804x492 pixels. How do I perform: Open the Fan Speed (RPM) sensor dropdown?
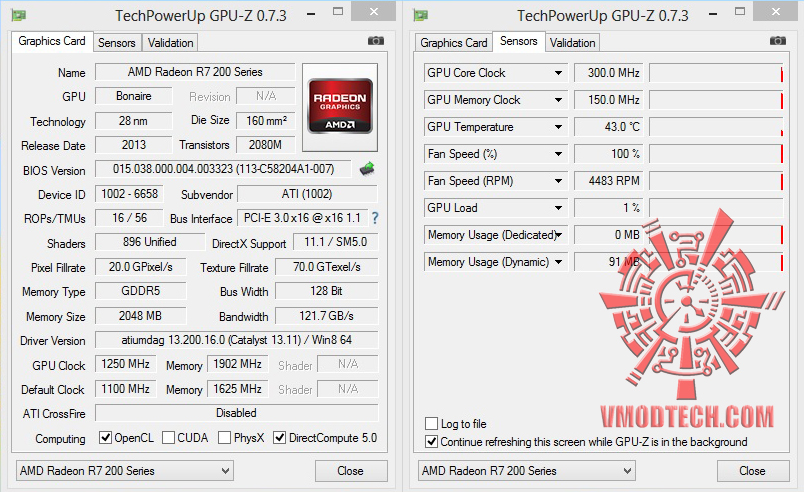[x=558, y=181]
